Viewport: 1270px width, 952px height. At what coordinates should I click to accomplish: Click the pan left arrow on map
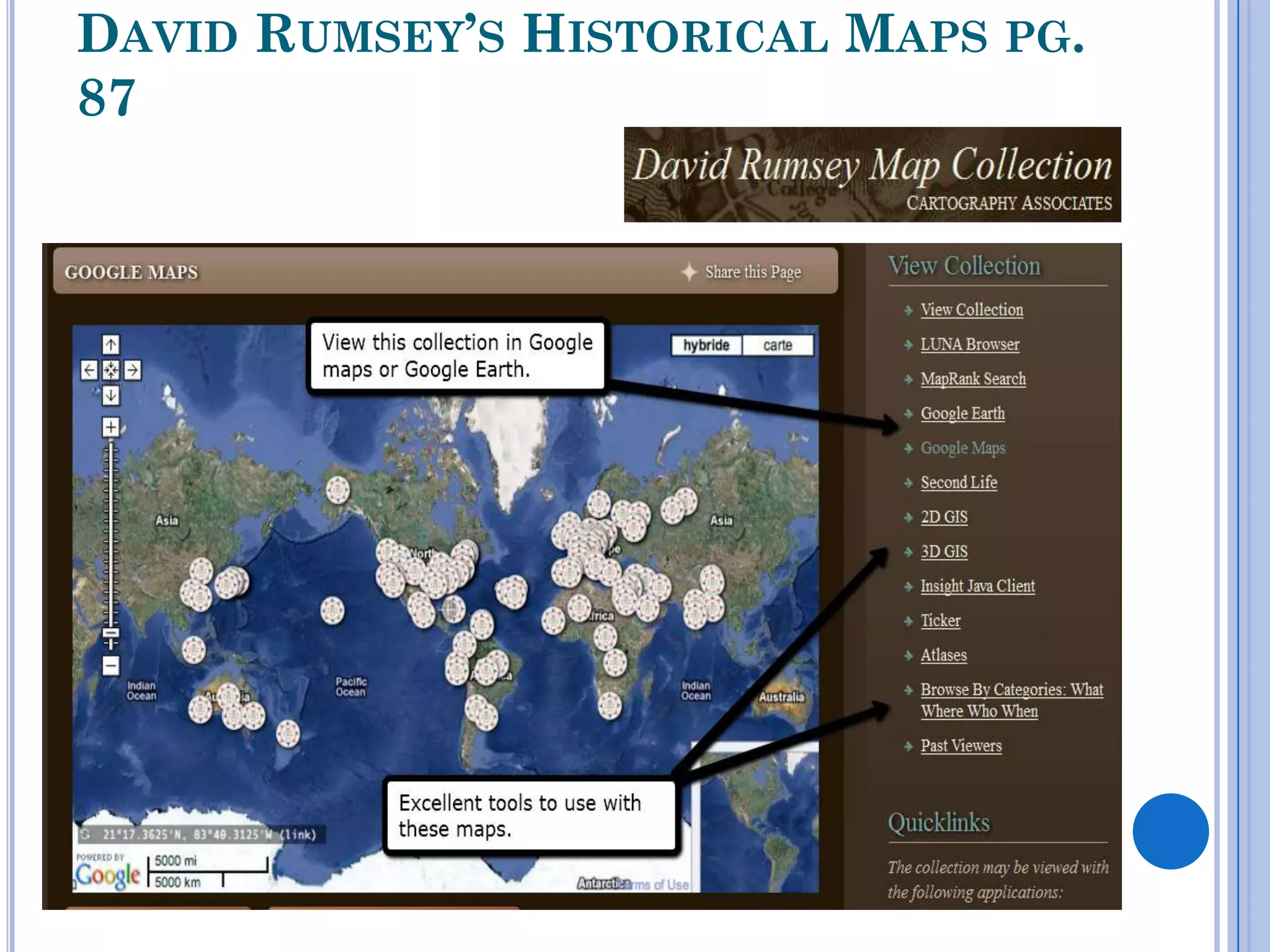coord(89,371)
